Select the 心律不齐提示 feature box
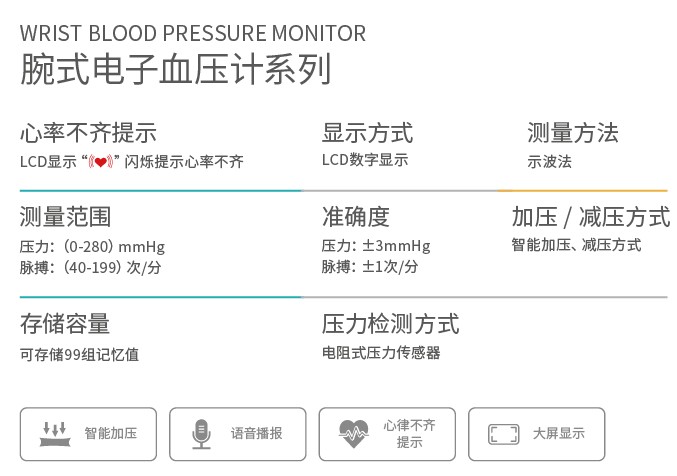 click(x=387, y=434)
